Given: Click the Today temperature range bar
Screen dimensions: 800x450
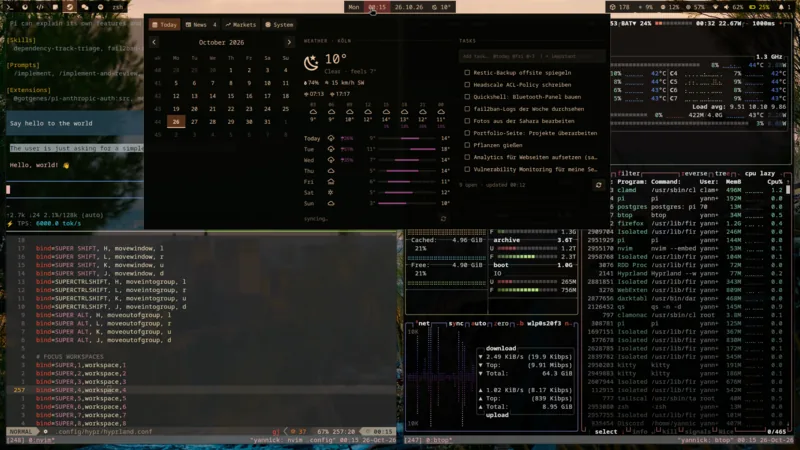Looking at the screenshot, I should click(x=407, y=138).
